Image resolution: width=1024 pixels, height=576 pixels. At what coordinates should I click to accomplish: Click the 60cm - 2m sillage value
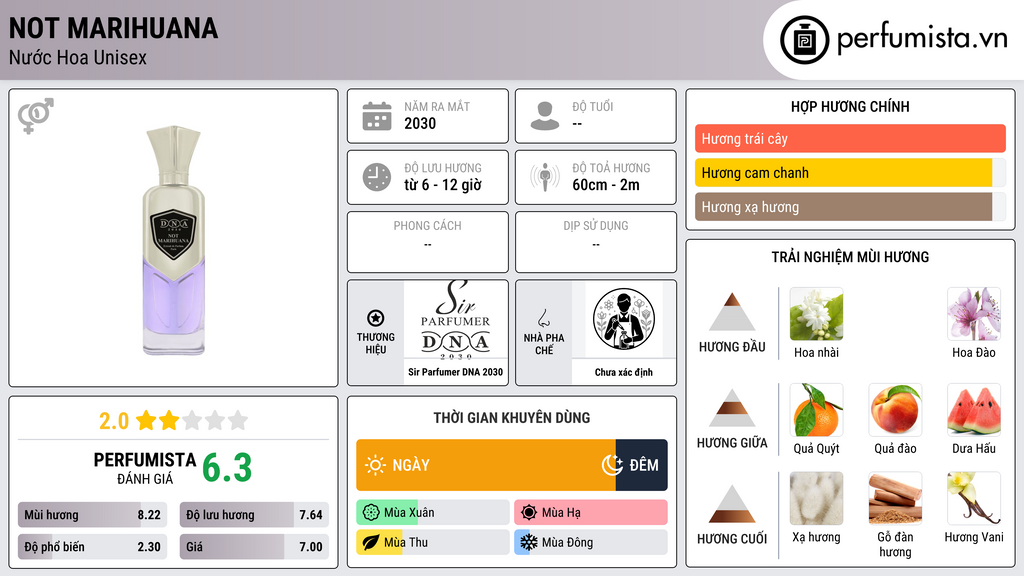pyautogui.click(x=606, y=185)
